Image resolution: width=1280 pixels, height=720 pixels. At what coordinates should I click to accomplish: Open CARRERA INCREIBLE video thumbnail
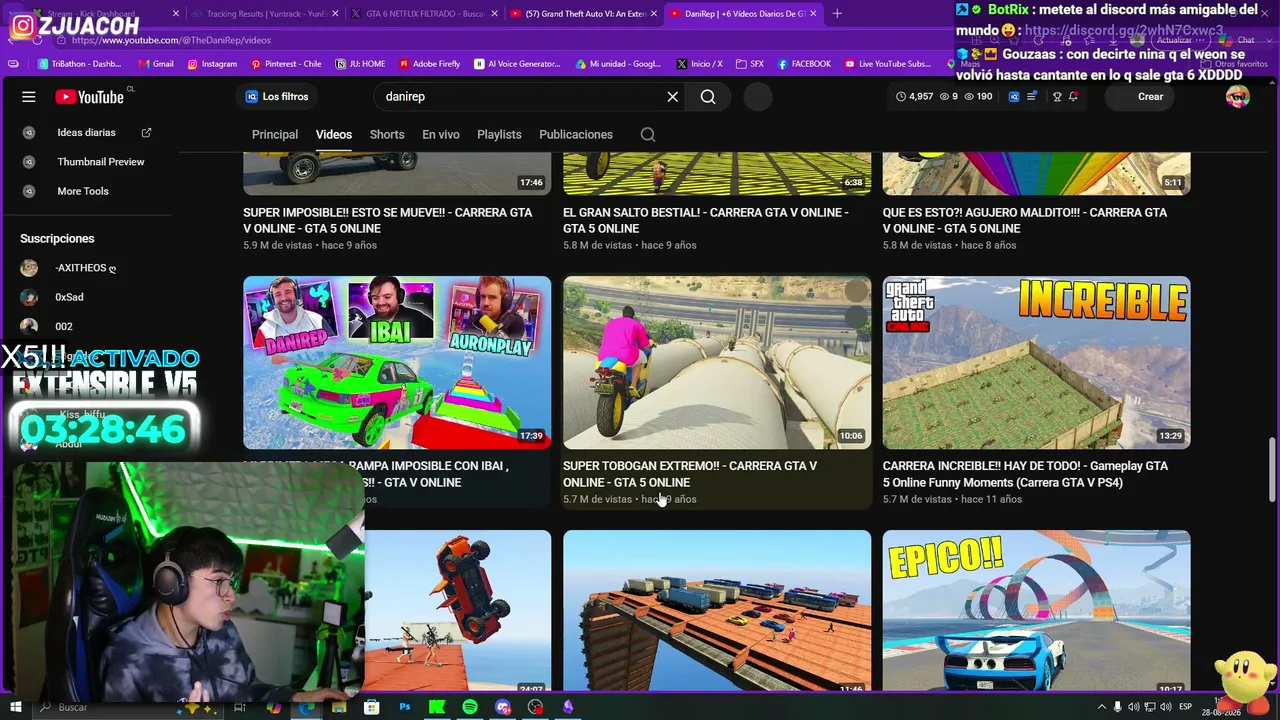click(1037, 362)
